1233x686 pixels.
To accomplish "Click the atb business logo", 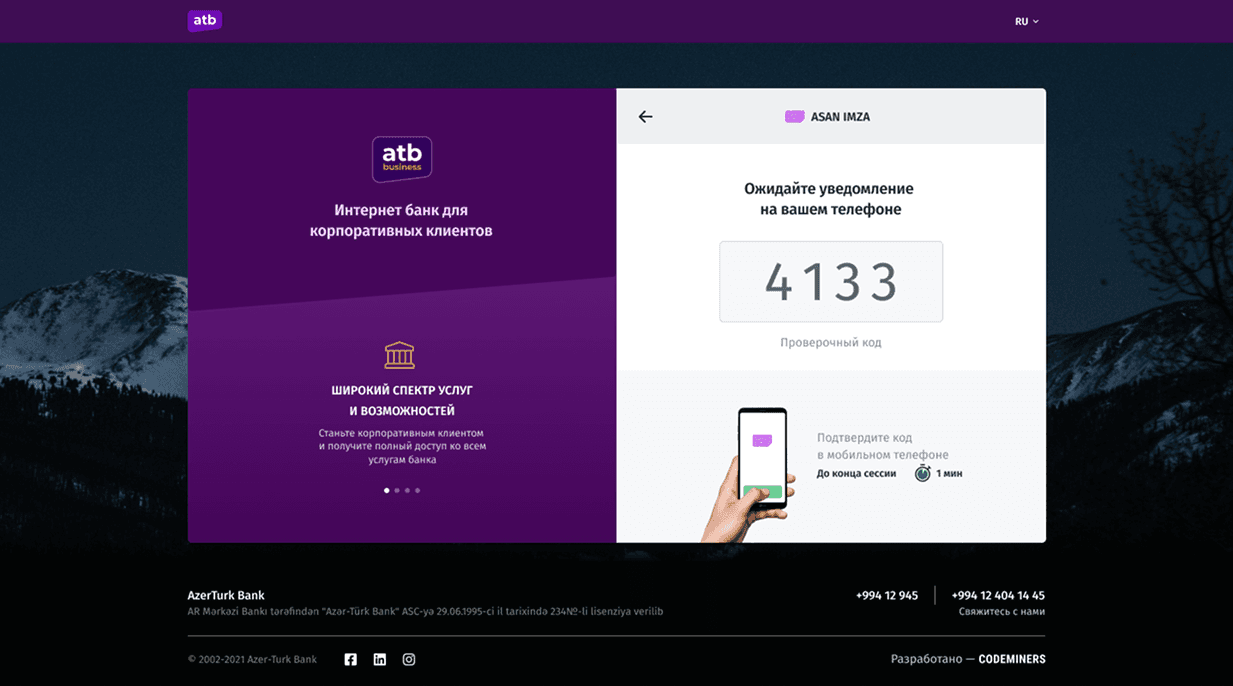I will (402, 159).
